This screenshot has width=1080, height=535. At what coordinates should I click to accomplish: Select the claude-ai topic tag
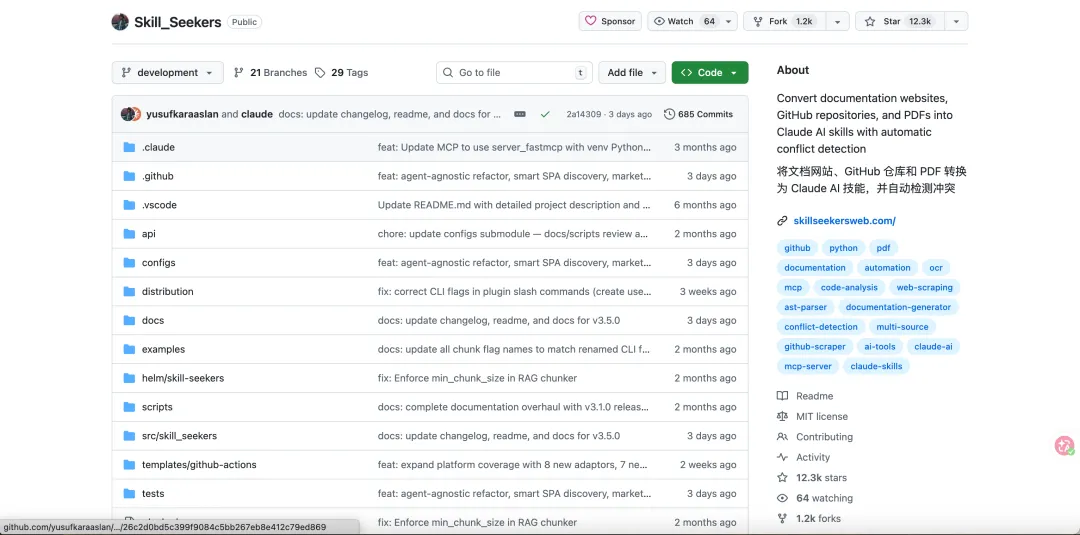pyautogui.click(x=933, y=347)
